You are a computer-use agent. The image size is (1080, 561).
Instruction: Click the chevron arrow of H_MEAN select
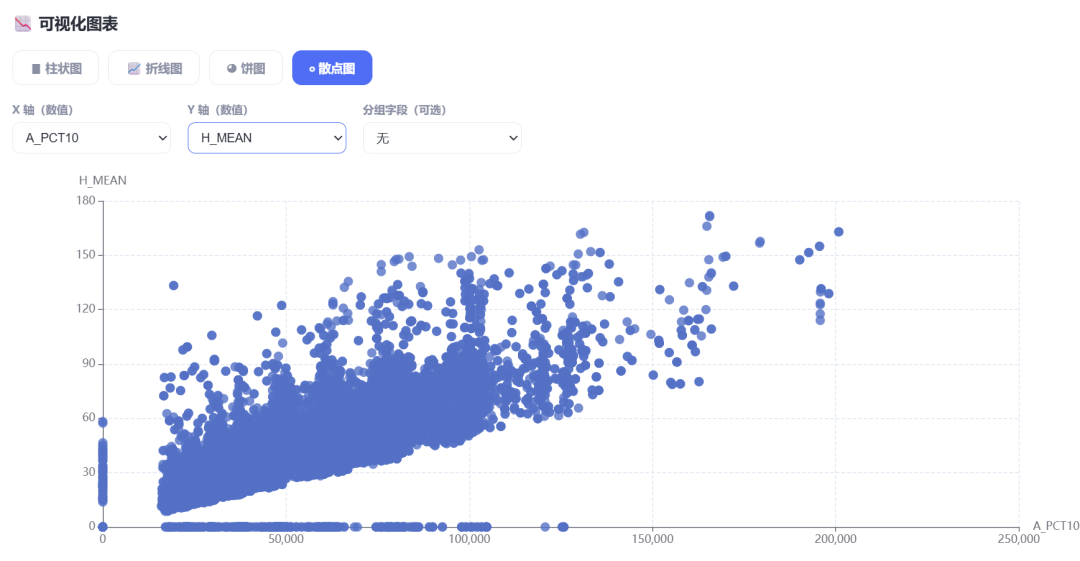coord(338,138)
